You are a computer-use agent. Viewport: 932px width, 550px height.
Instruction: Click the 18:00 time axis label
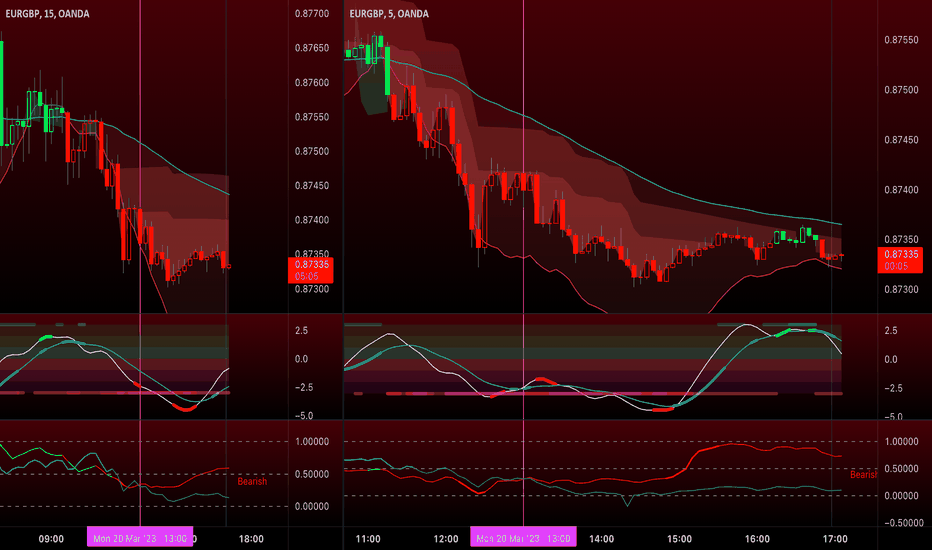pyautogui.click(x=251, y=539)
